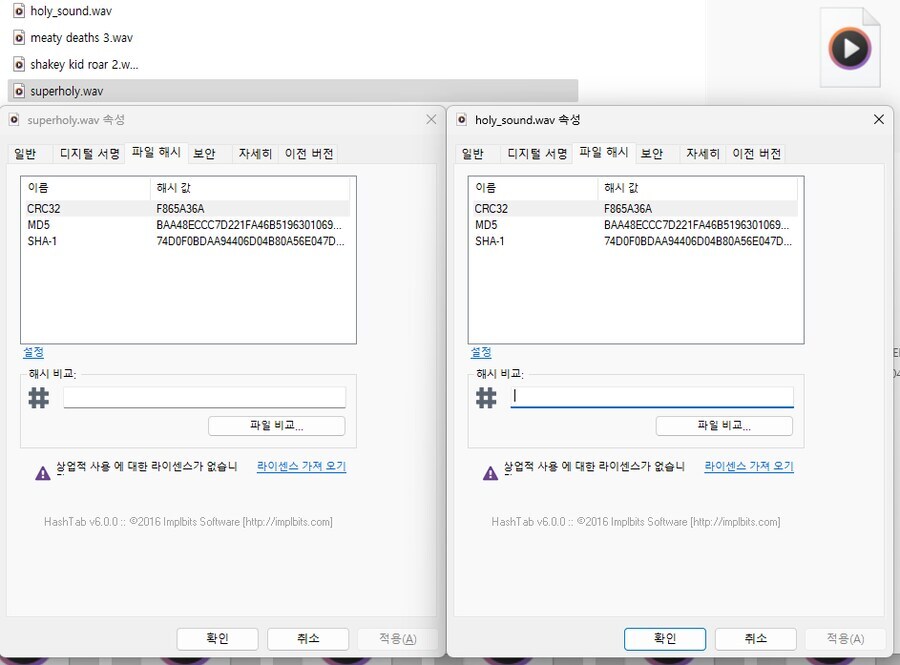The image size is (900, 665).
Task: Open 설정 link in holy_sound.wav window
Action: tap(481, 352)
